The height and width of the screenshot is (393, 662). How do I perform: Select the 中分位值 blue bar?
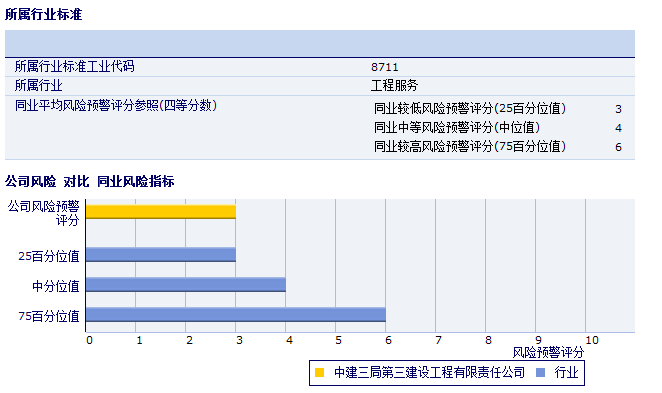pyautogui.click(x=186, y=285)
